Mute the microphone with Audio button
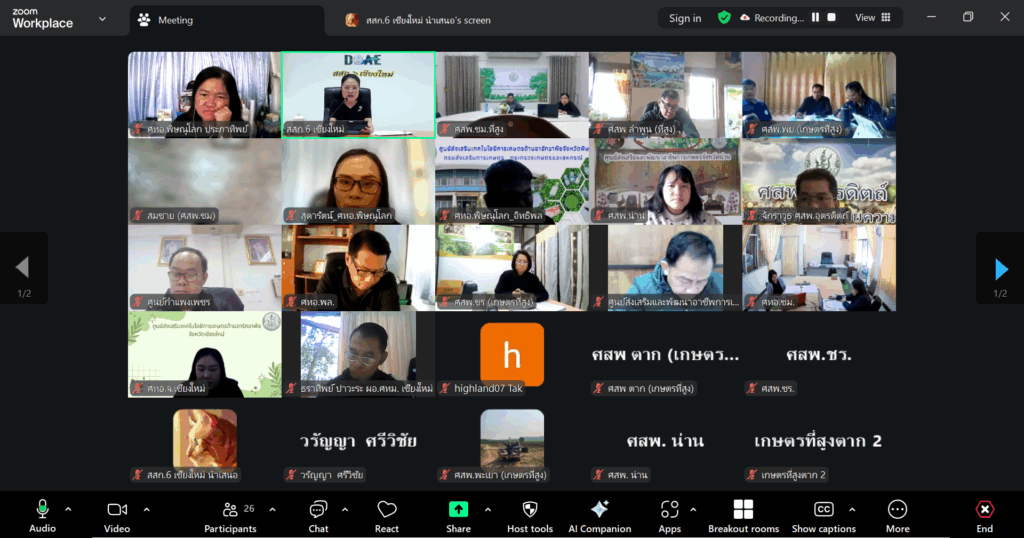Viewport: 1024px width, 538px height. pyautogui.click(x=42, y=514)
